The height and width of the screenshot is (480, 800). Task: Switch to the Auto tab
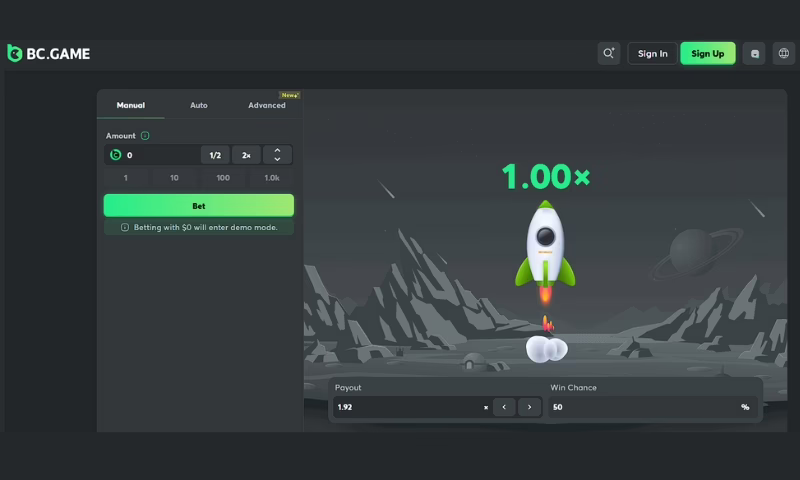tap(198, 105)
